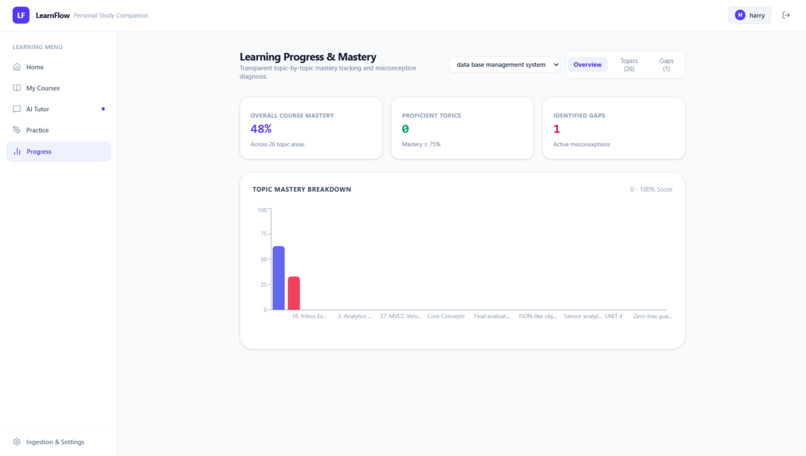Switch to the Gaps (1) tab
The image size is (806, 456).
pyautogui.click(x=666, y=65)
